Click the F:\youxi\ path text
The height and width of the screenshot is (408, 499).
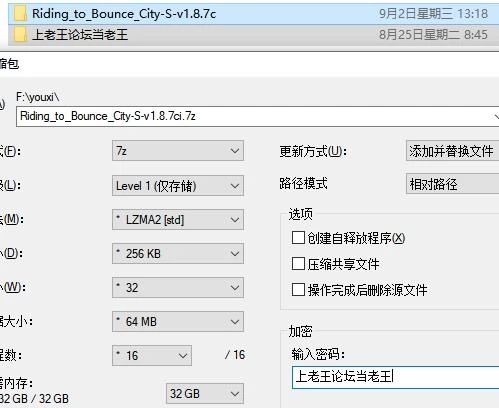point(38,97)
